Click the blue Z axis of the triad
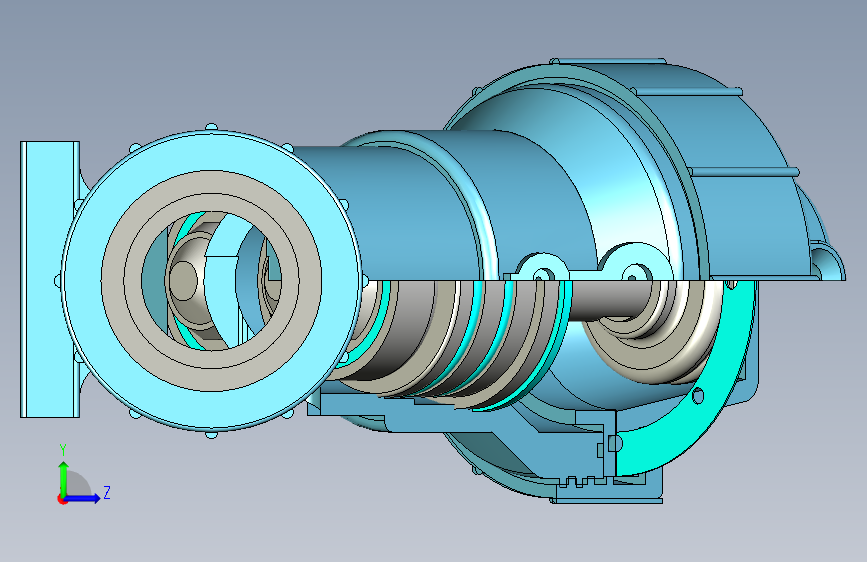867x562 pixels. [x=83, y=498]
